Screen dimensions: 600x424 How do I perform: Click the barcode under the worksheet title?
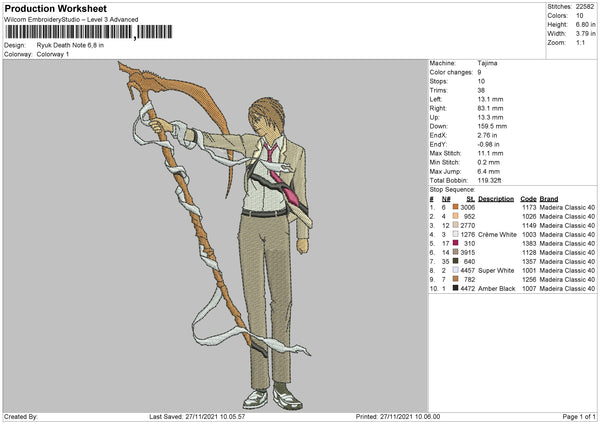(88, 32)
